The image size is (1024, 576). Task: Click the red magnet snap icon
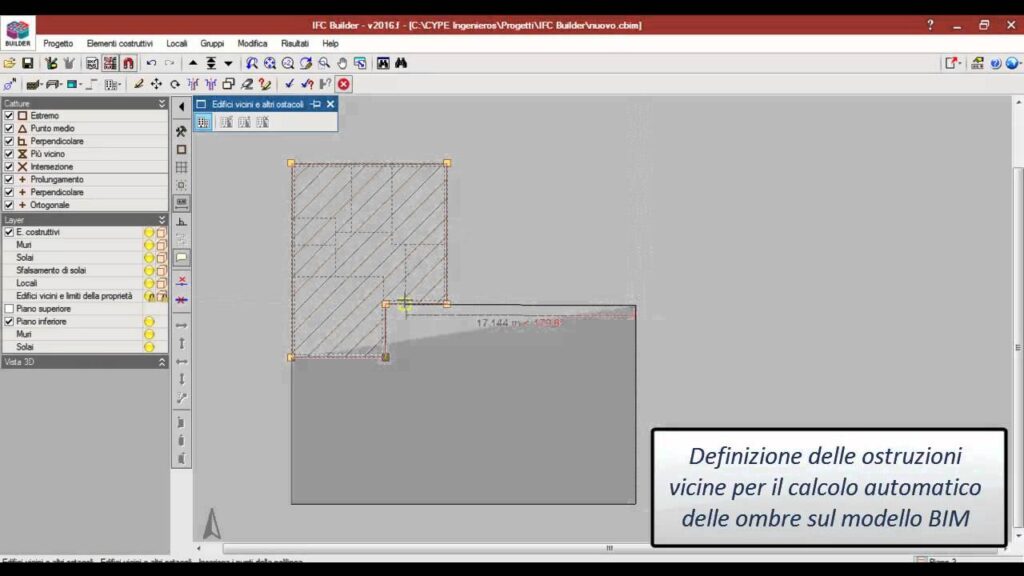128,63
